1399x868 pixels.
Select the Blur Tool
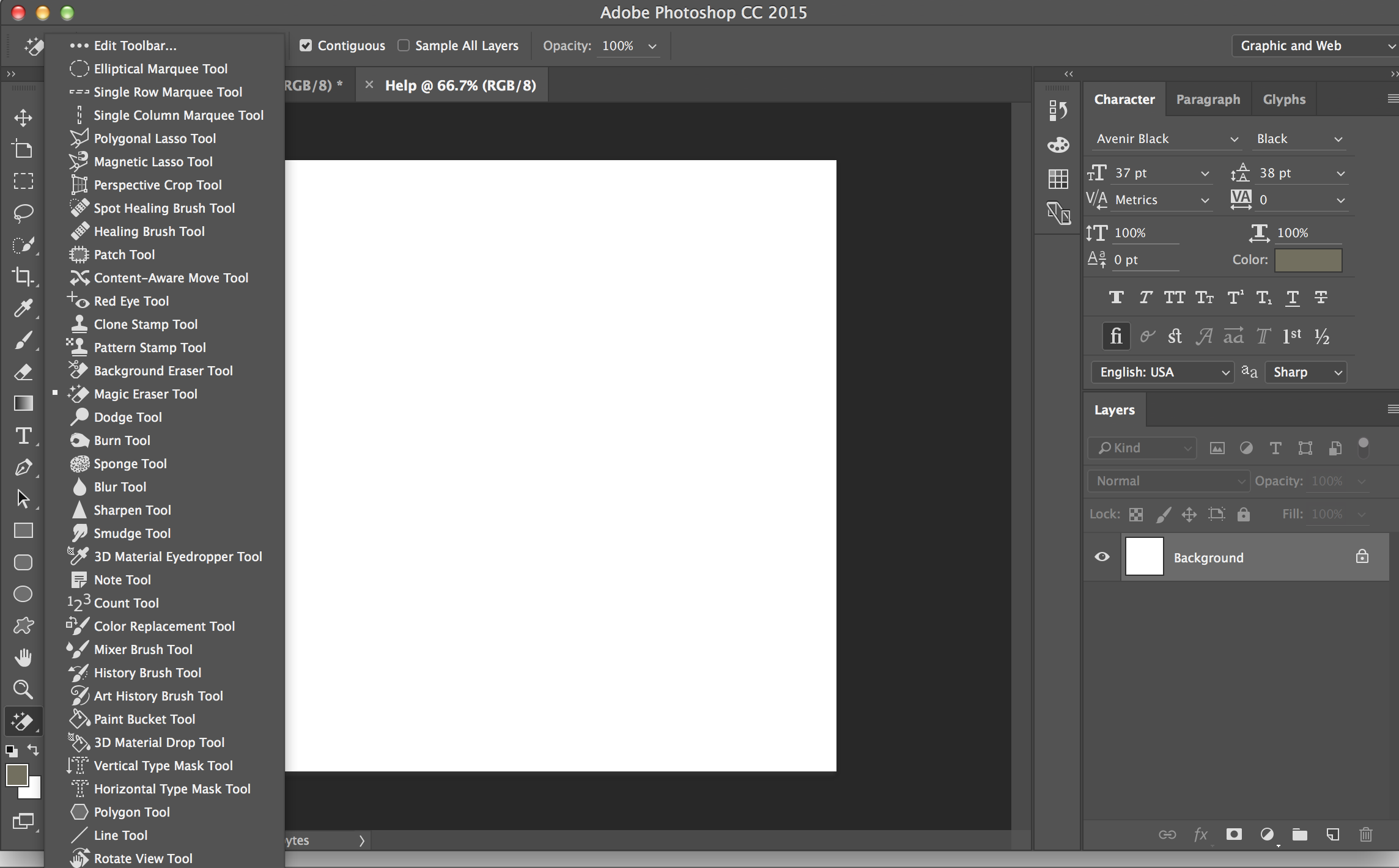pyautogui.click(x=119, y=487)
